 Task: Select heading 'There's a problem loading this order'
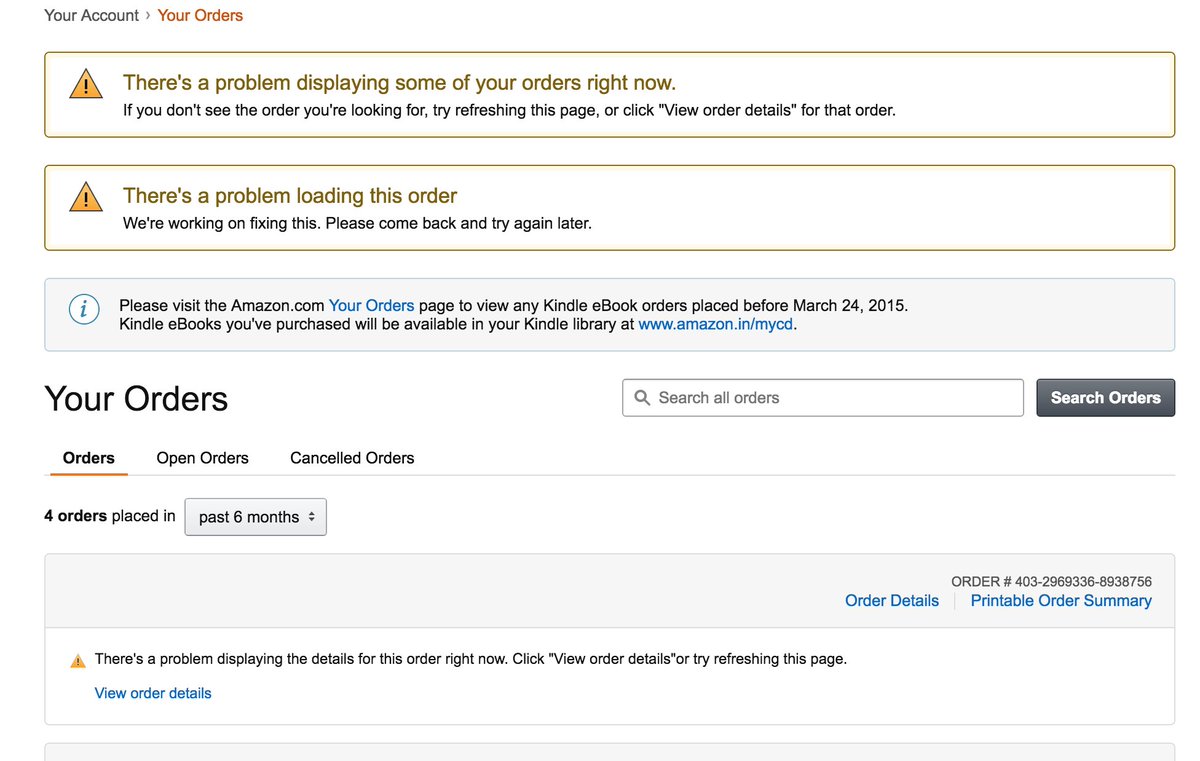(290, 196)
